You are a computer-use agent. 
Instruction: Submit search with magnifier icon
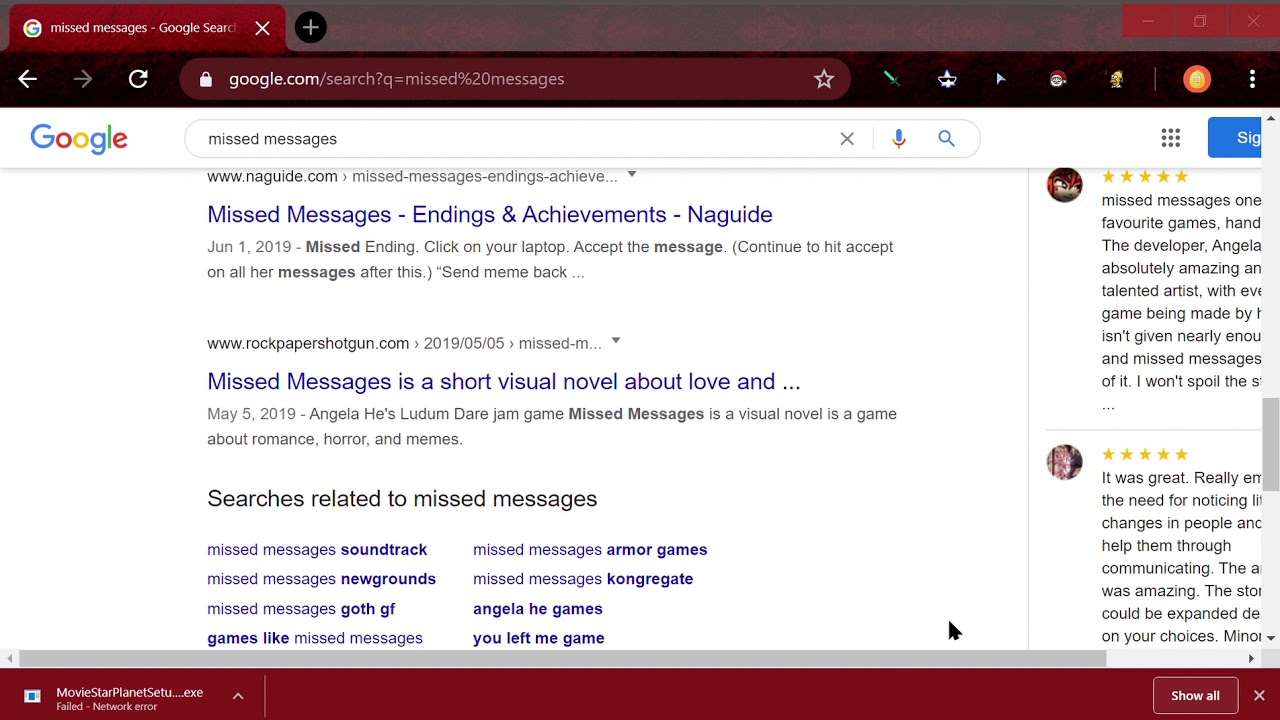pos(946,139)
